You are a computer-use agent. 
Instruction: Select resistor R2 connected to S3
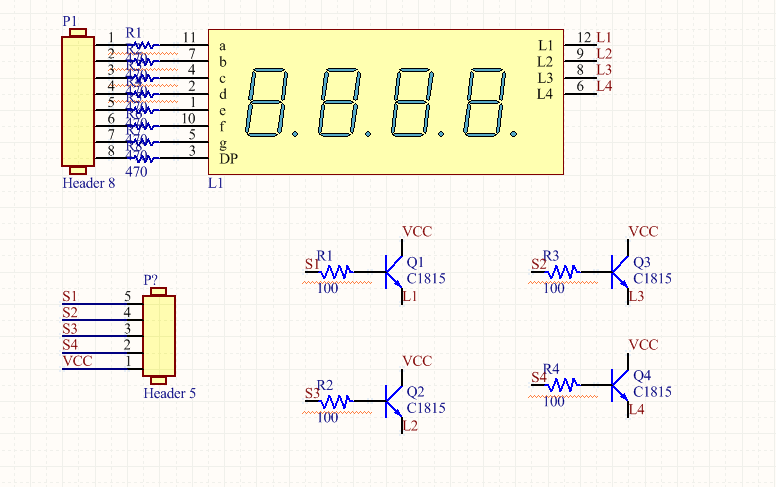338,400
